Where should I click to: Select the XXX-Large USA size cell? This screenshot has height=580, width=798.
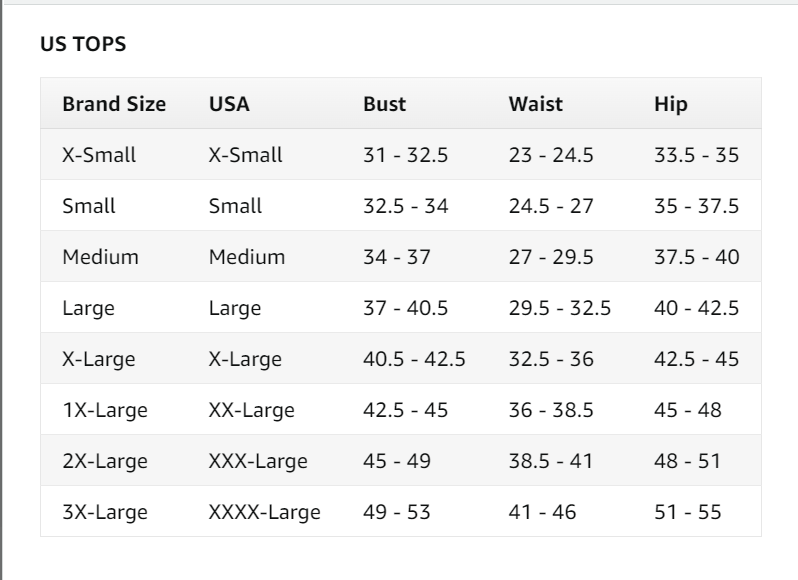(x=258, y=461)
